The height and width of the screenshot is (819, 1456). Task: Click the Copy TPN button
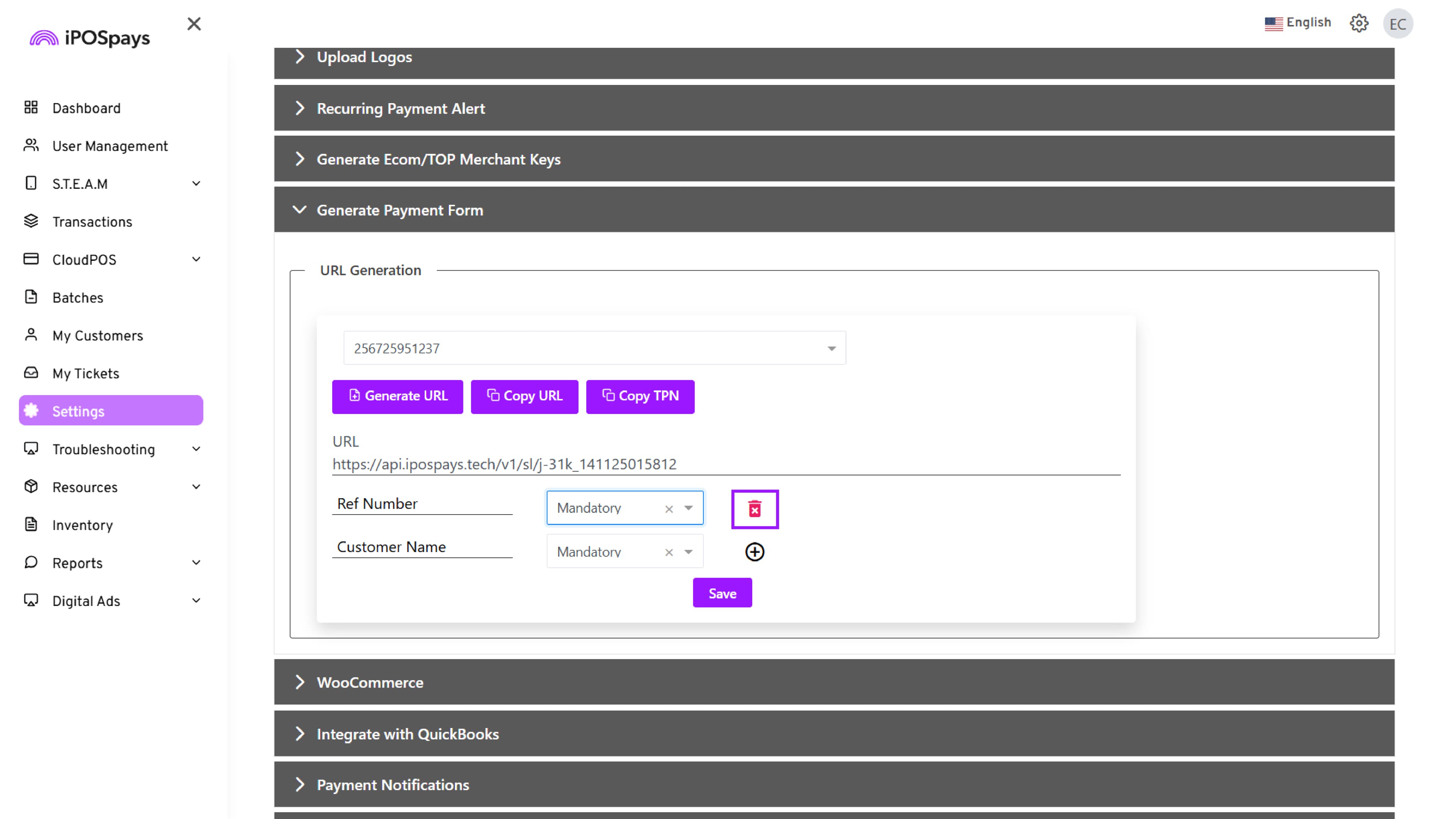640,396
